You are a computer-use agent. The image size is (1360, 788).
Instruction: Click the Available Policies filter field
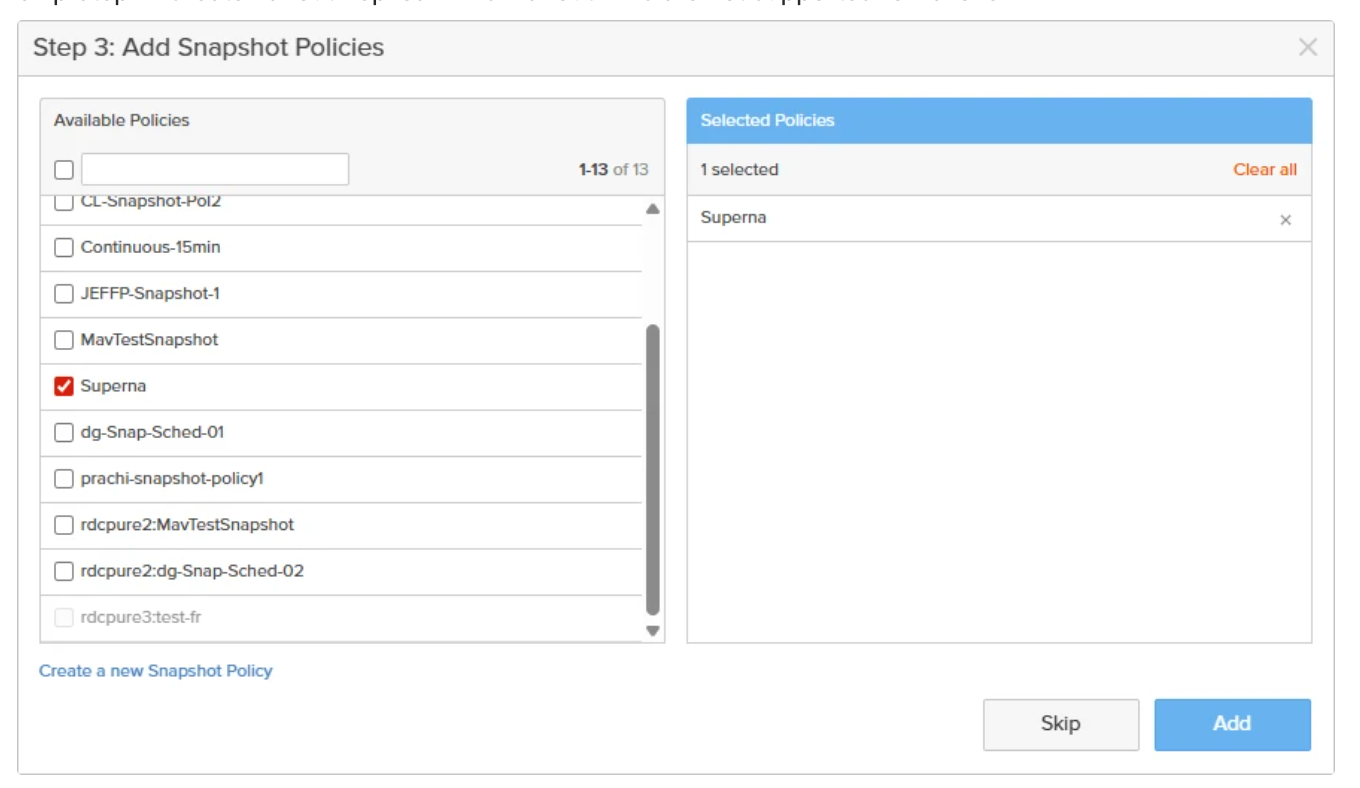(215, 169)
